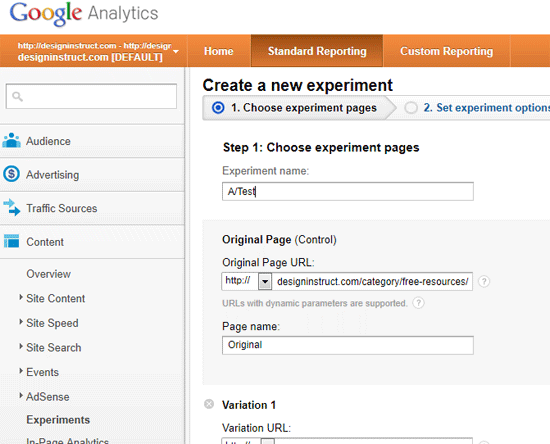Click 'Step 1: Choose experiment pages' heading
The width and height of the screenshot is (550, 444).
point(321,147)
